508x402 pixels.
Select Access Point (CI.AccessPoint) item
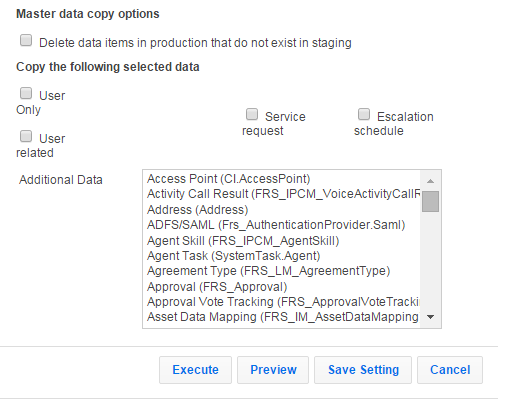coord(282,179)
